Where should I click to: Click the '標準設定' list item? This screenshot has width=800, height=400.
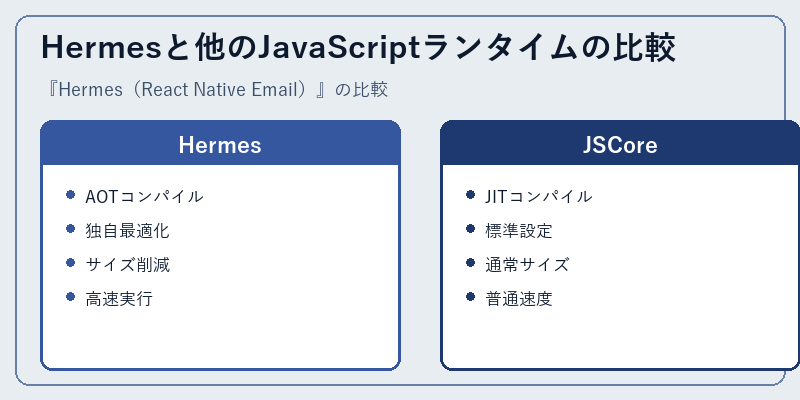[510, 231]
